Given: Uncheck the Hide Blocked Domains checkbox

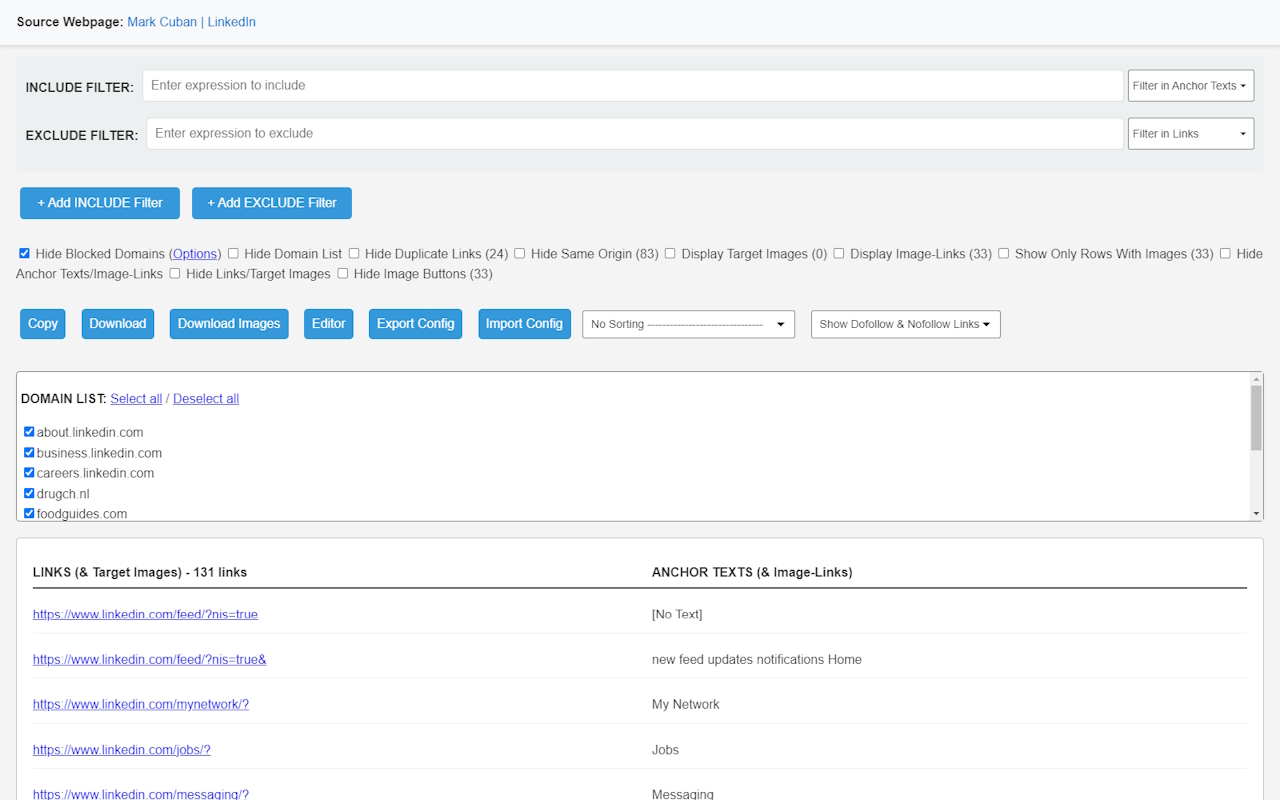Looking at the screenshot, I should tap(24, 254).
